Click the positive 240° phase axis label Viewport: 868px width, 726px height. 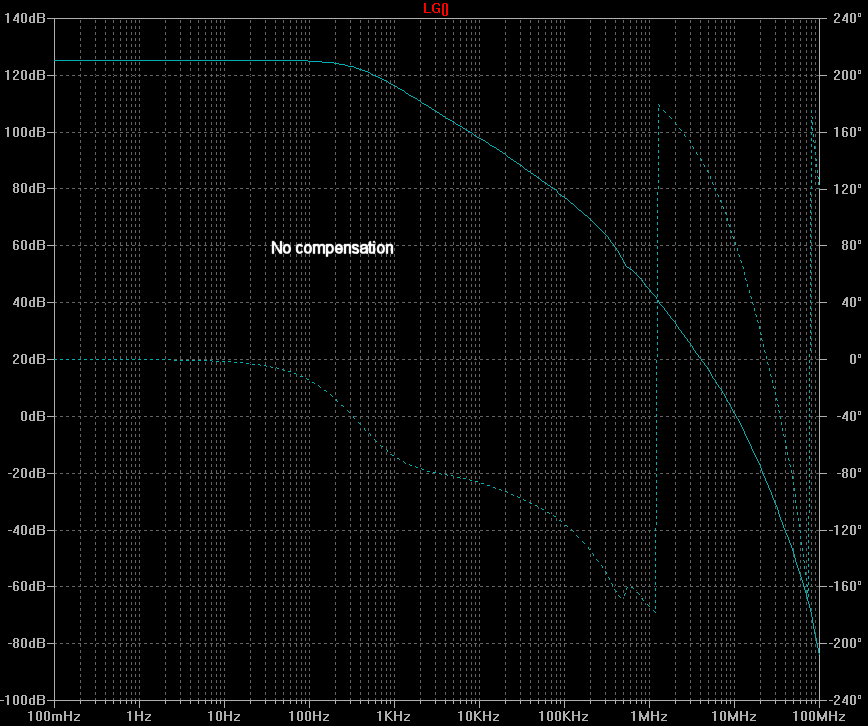point(848,18)
